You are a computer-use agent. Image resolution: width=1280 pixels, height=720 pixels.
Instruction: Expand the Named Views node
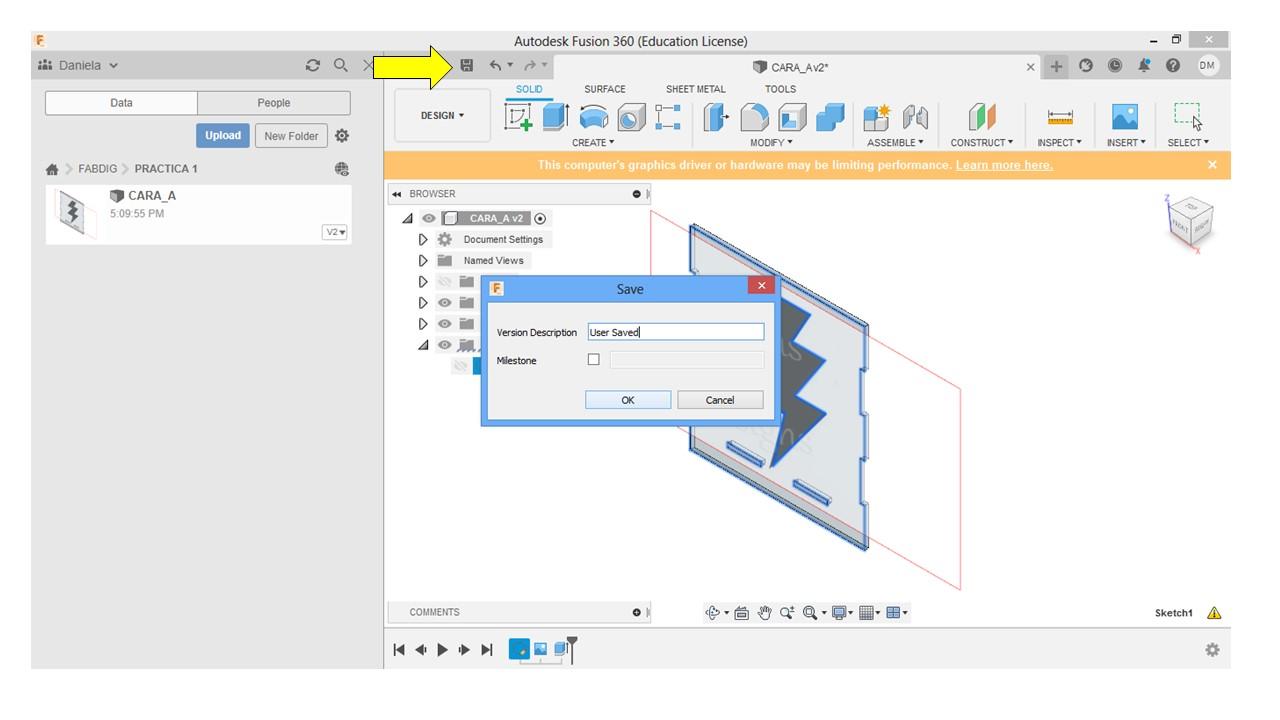point(423,261)
